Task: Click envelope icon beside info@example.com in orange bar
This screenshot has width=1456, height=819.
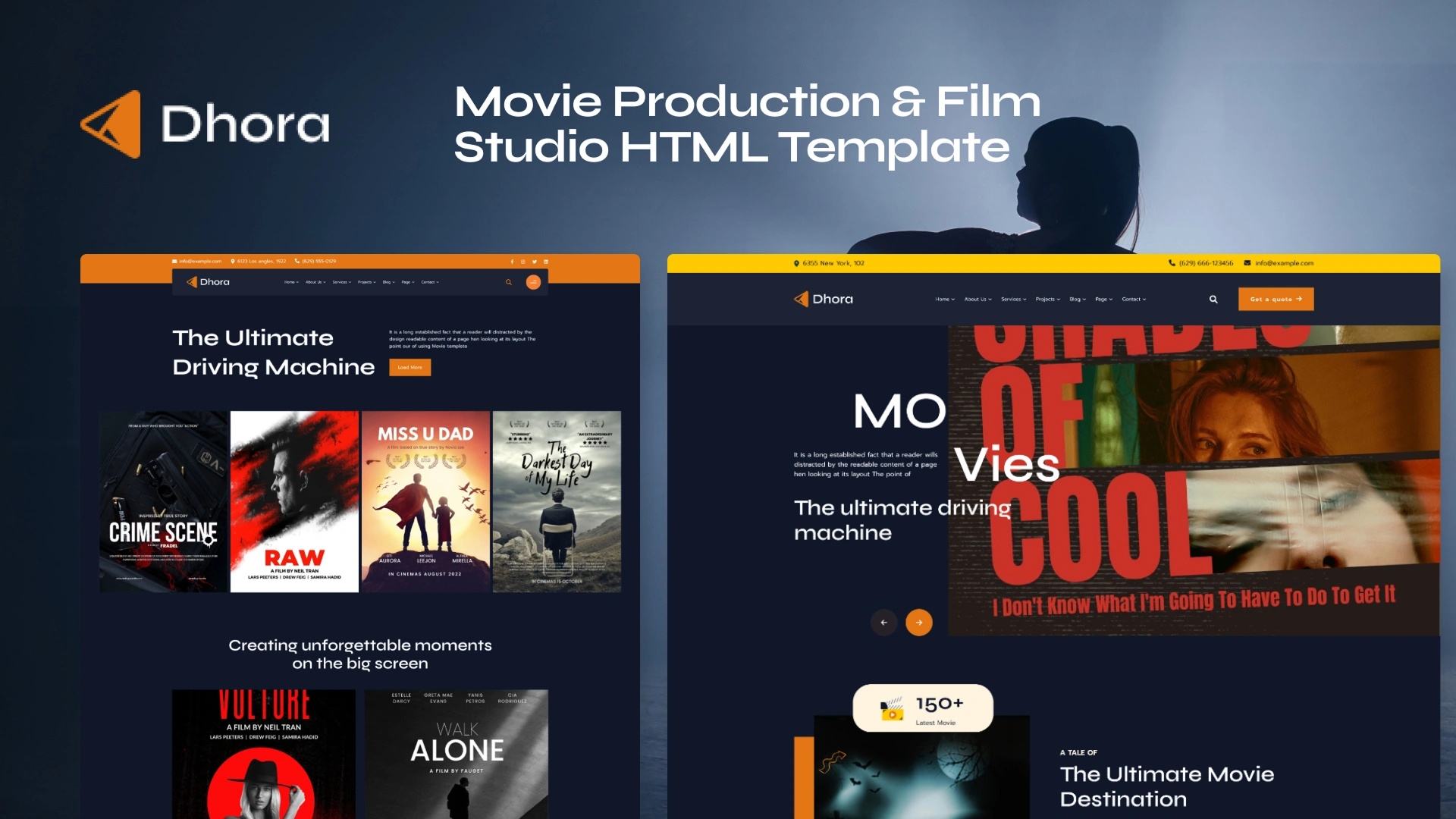Action: coord(174,261)
